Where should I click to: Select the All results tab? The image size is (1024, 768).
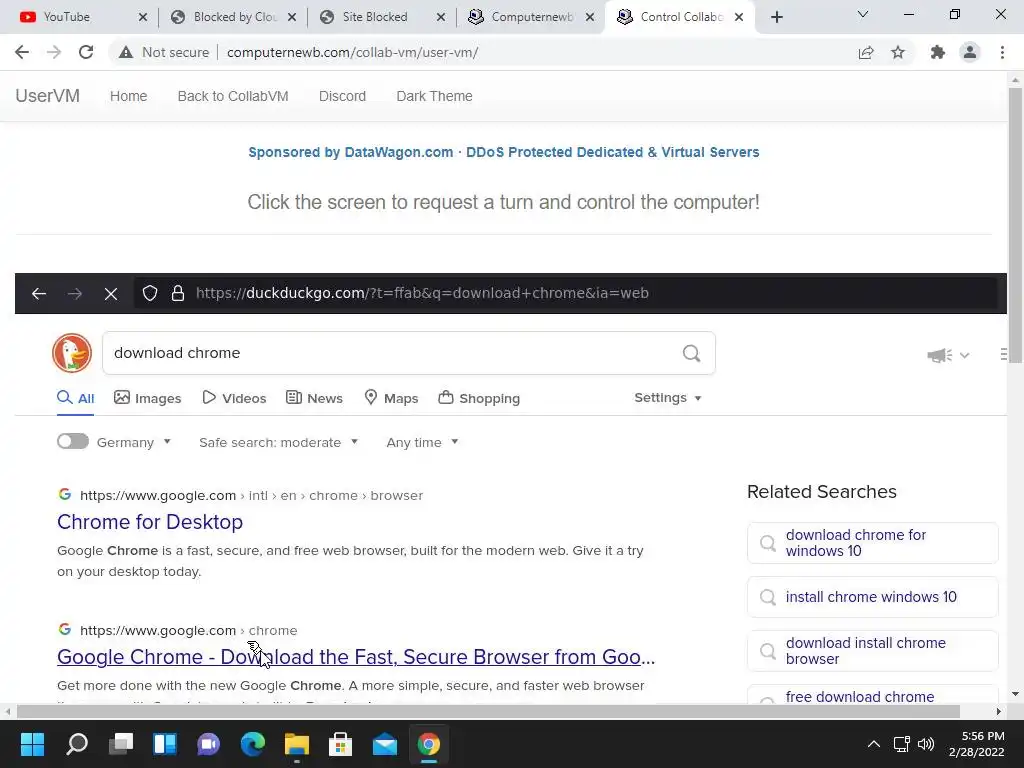(76, 398)
